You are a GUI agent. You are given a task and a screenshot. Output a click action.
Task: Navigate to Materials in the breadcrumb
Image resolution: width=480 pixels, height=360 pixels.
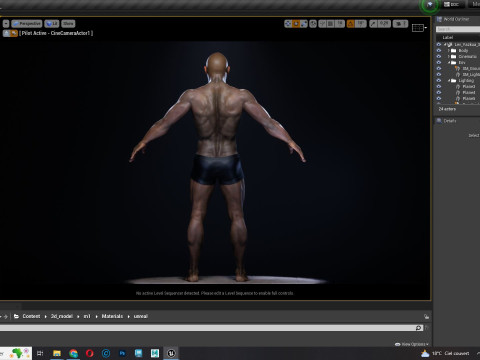[x=112, y=316]
